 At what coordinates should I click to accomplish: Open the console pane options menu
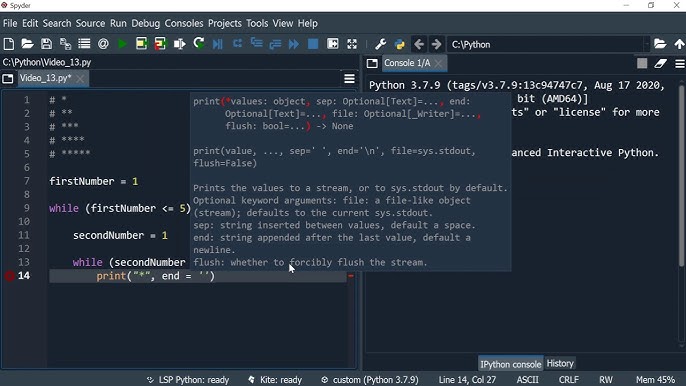tap(679, 64)
